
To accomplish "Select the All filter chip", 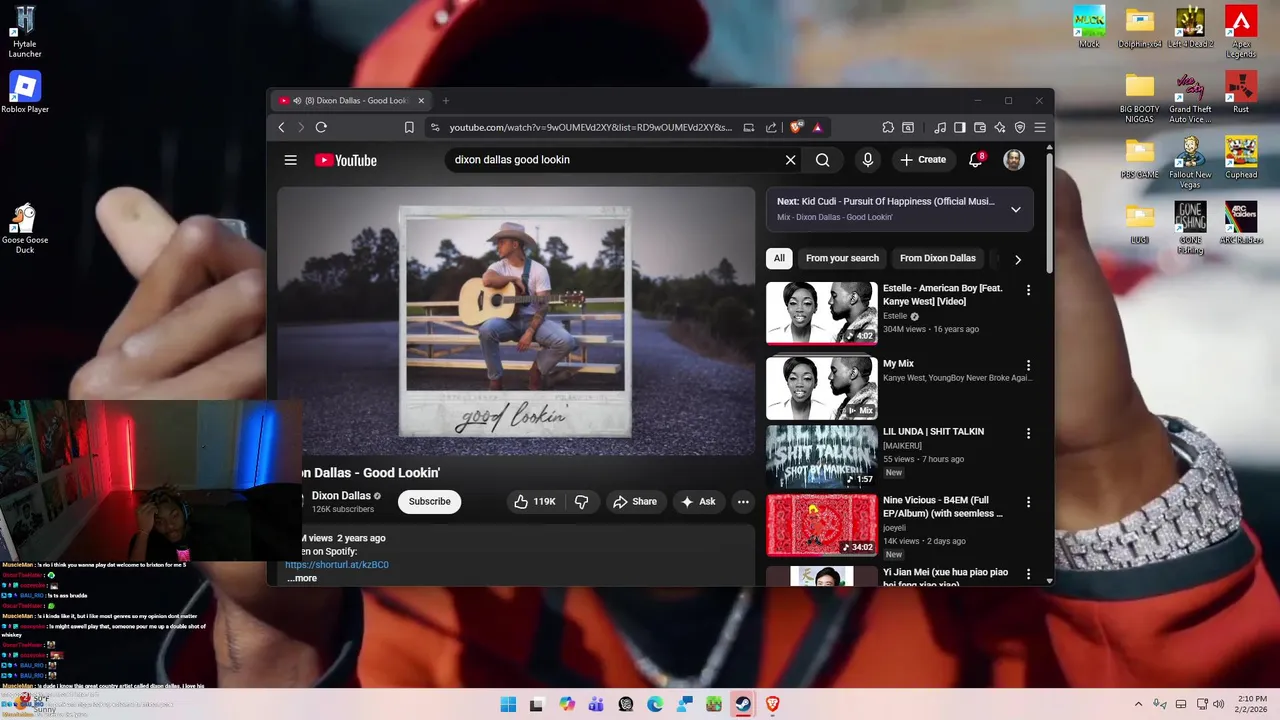I will (x=779, y=258).
